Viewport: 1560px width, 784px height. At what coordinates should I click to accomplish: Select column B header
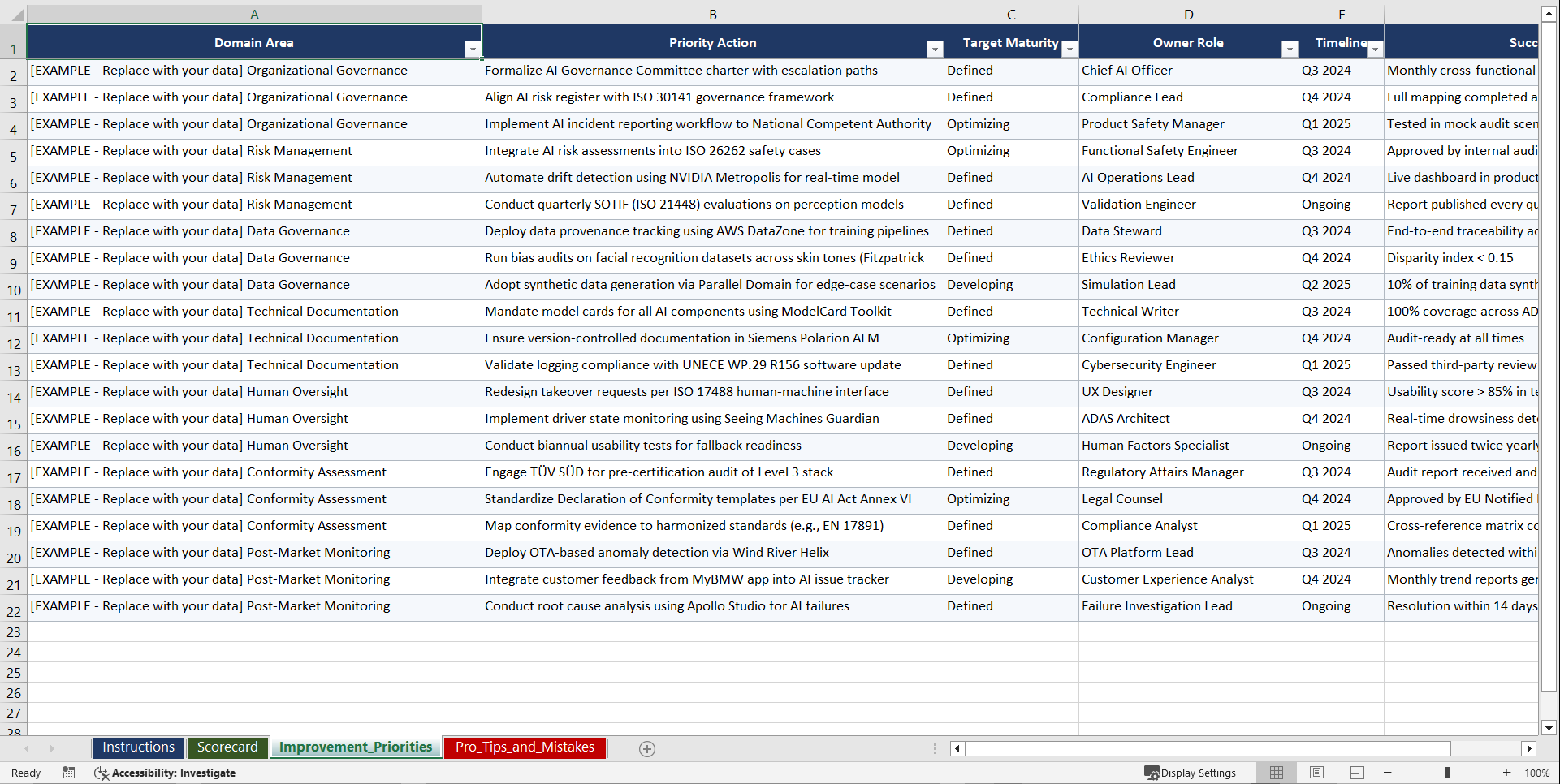(712, 14)
